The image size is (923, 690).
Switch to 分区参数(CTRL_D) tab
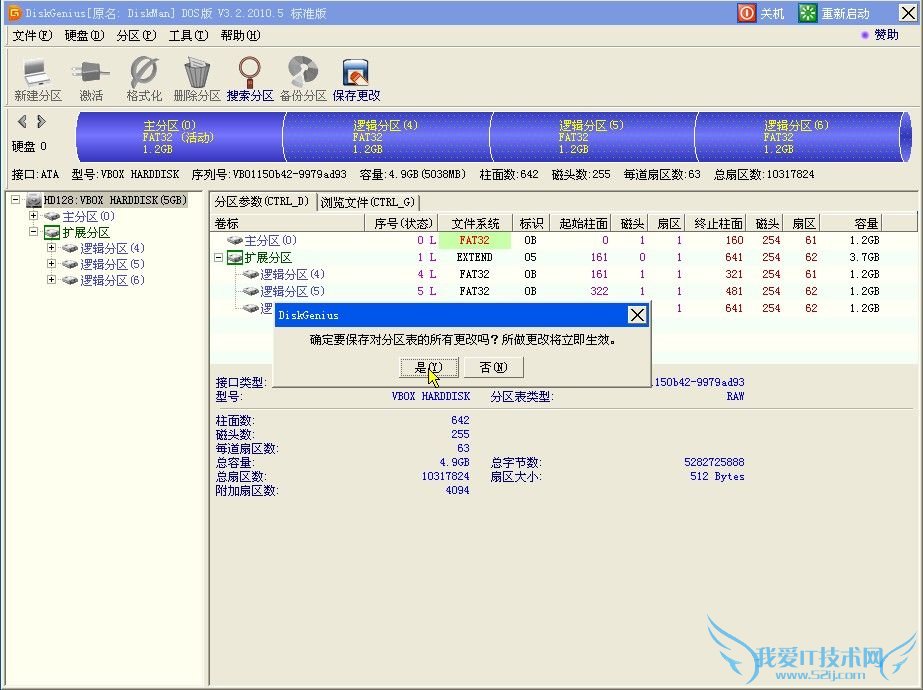click(262, 202)
